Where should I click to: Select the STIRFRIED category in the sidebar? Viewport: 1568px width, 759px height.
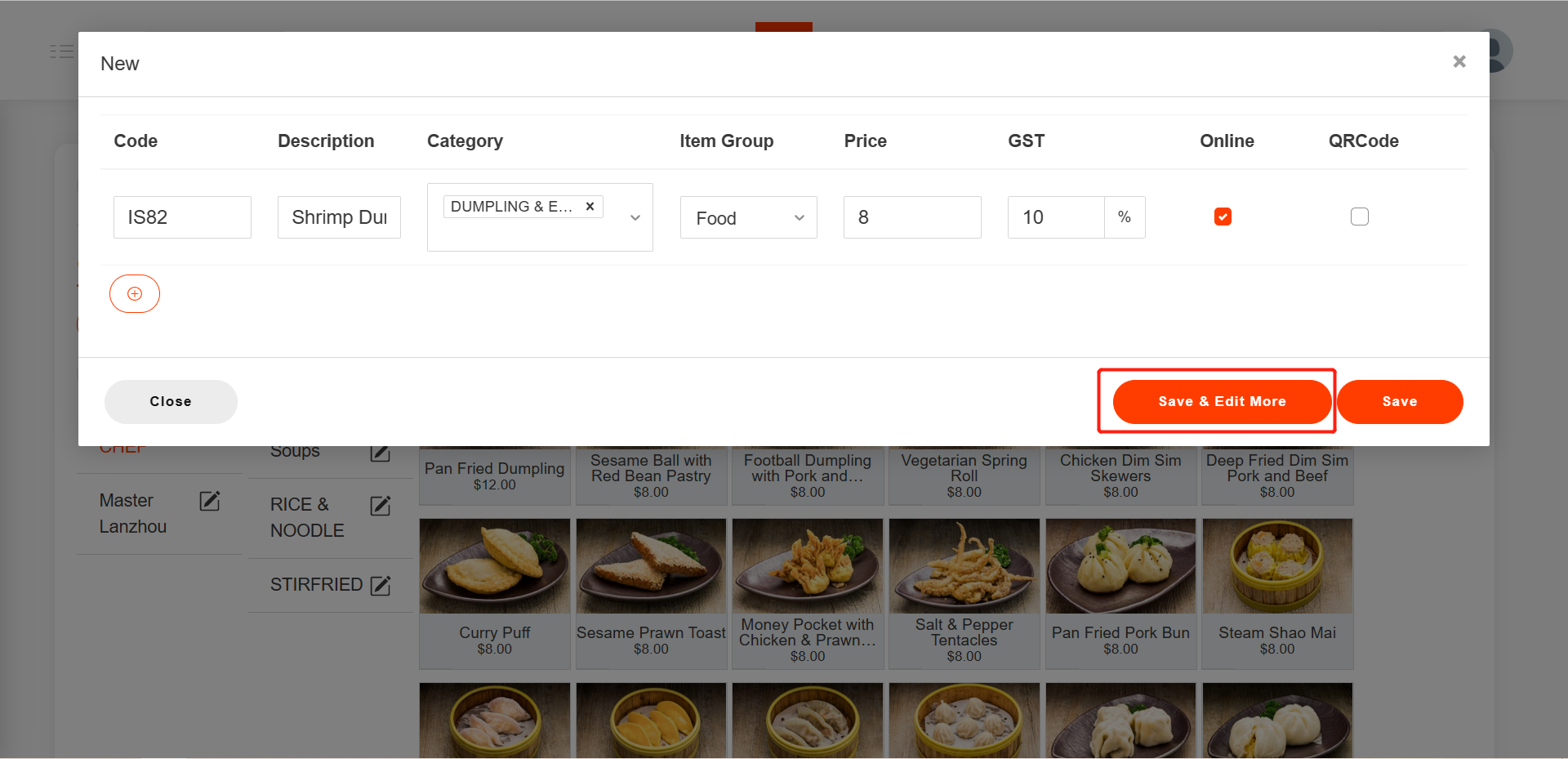click(x=318, y=584)
